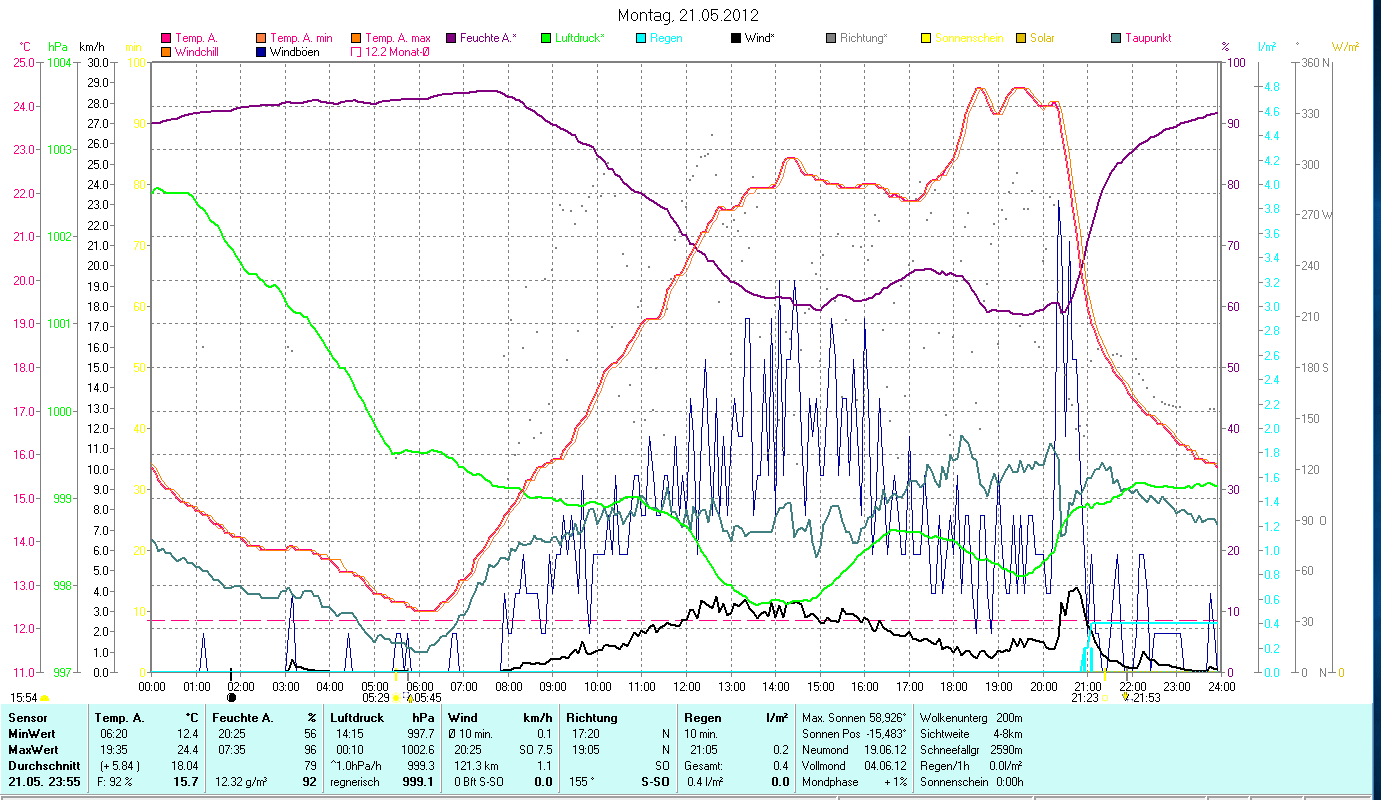Click the cyan Regen legend square
This screenshot has width=1381, height=800.
(641, 39)
